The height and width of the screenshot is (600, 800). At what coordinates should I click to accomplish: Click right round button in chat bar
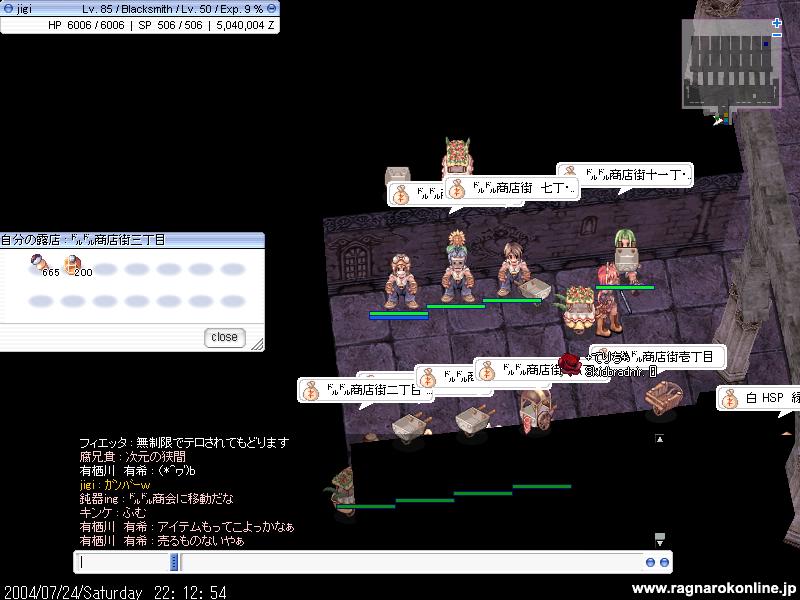coord(664,562)
